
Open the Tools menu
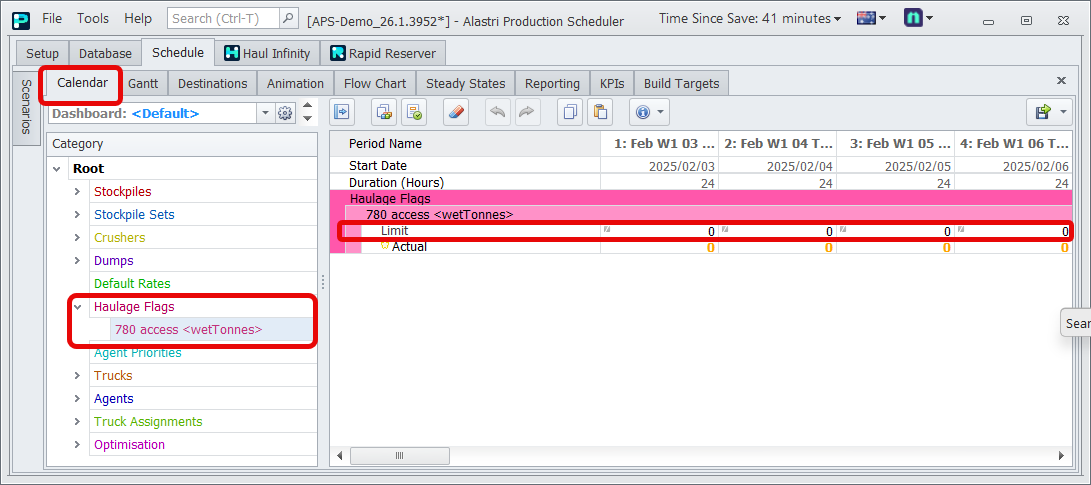[93, 19]
